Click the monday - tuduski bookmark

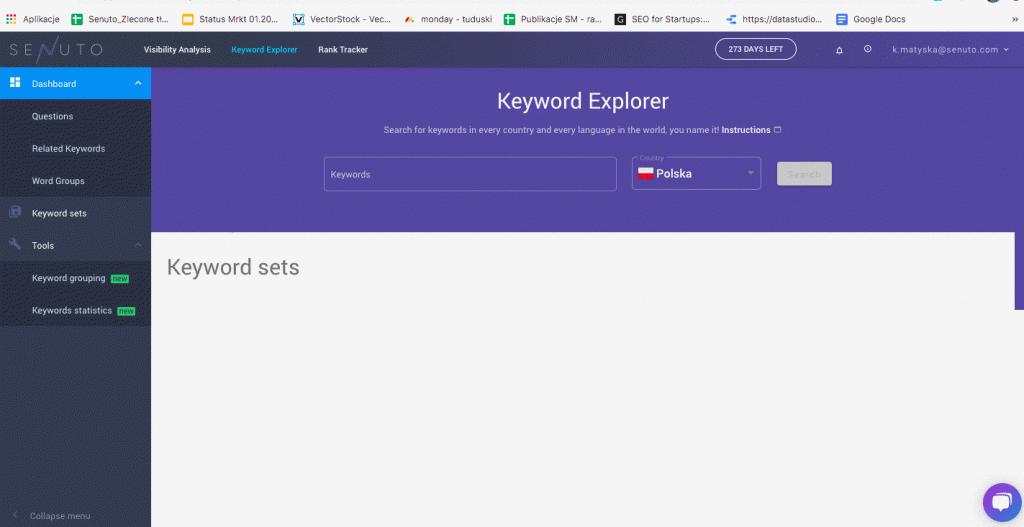(x=445, y=19)
